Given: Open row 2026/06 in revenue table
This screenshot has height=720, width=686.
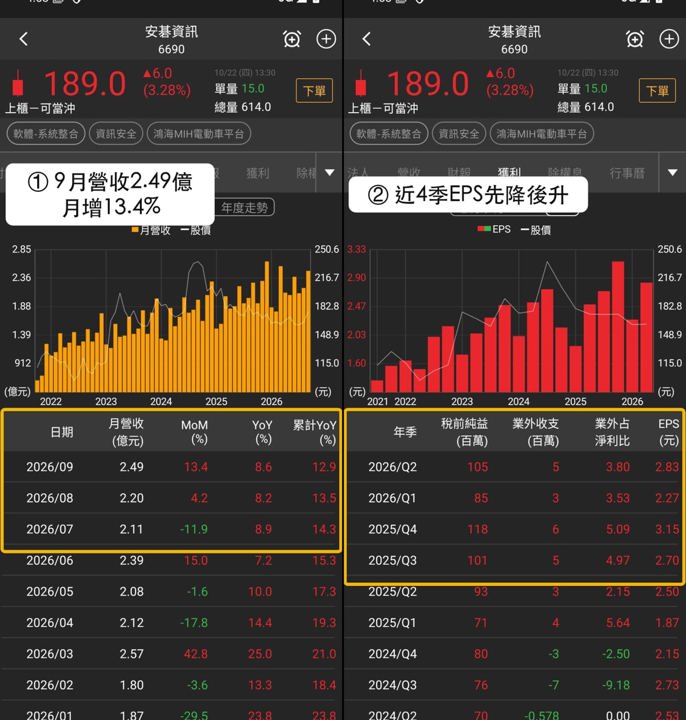Looking at the screenshot, I should pyautogui.click(x=171, y=560).
